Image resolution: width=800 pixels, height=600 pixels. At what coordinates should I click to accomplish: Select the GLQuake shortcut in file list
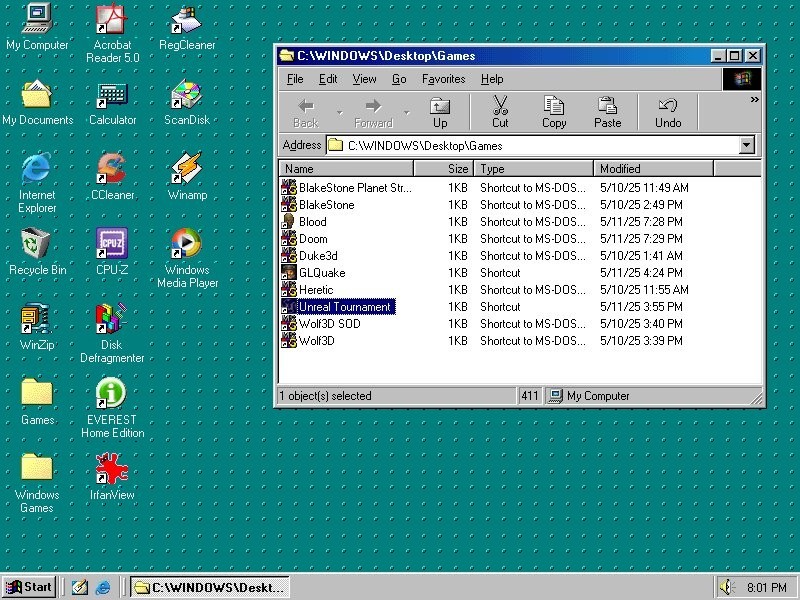pos(322,273)
